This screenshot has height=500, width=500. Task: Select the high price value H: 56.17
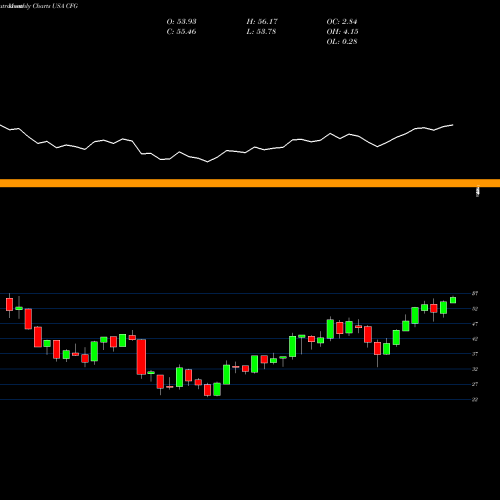point(262,22)
